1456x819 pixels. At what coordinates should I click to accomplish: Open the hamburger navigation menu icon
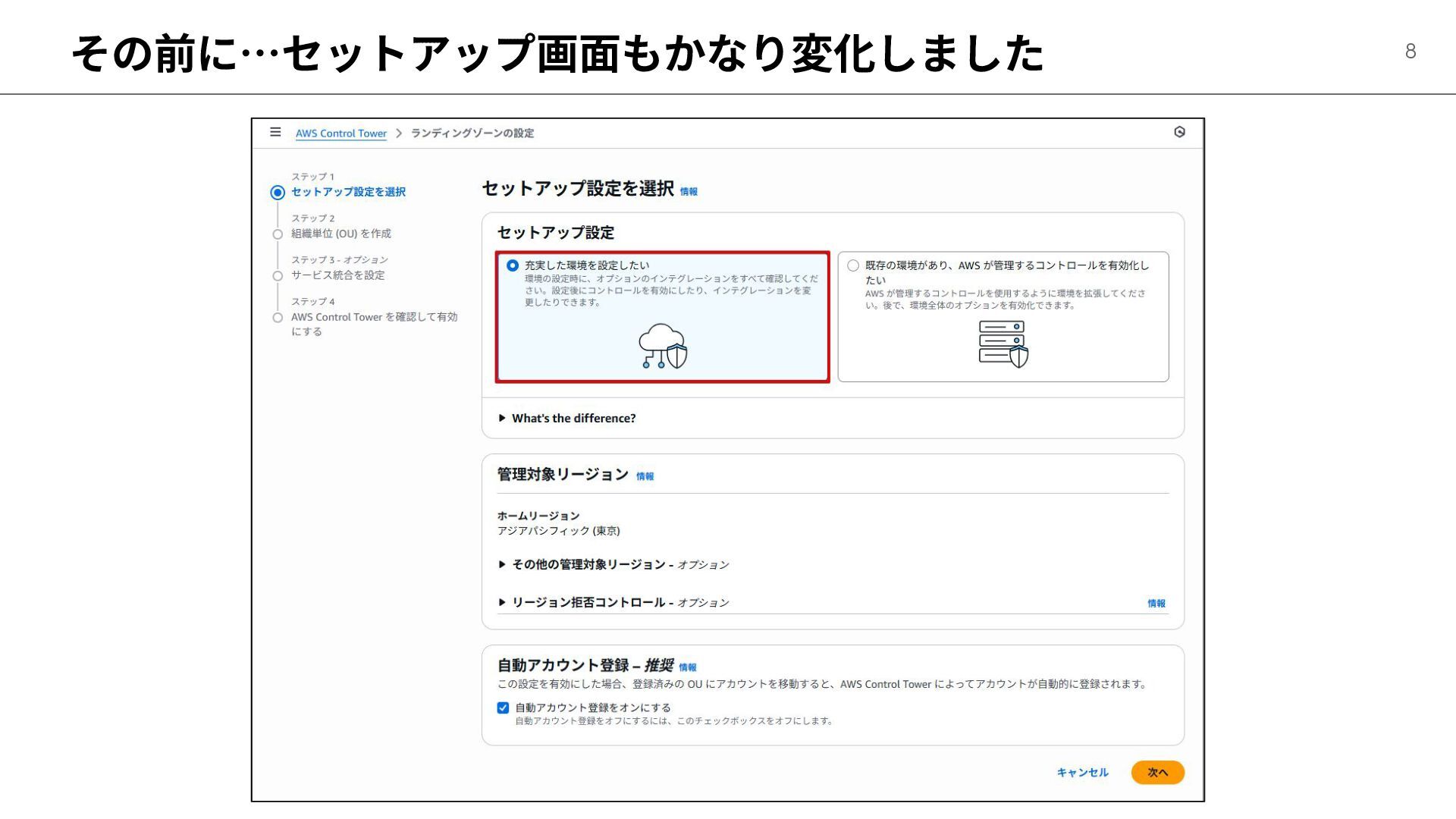275,132
